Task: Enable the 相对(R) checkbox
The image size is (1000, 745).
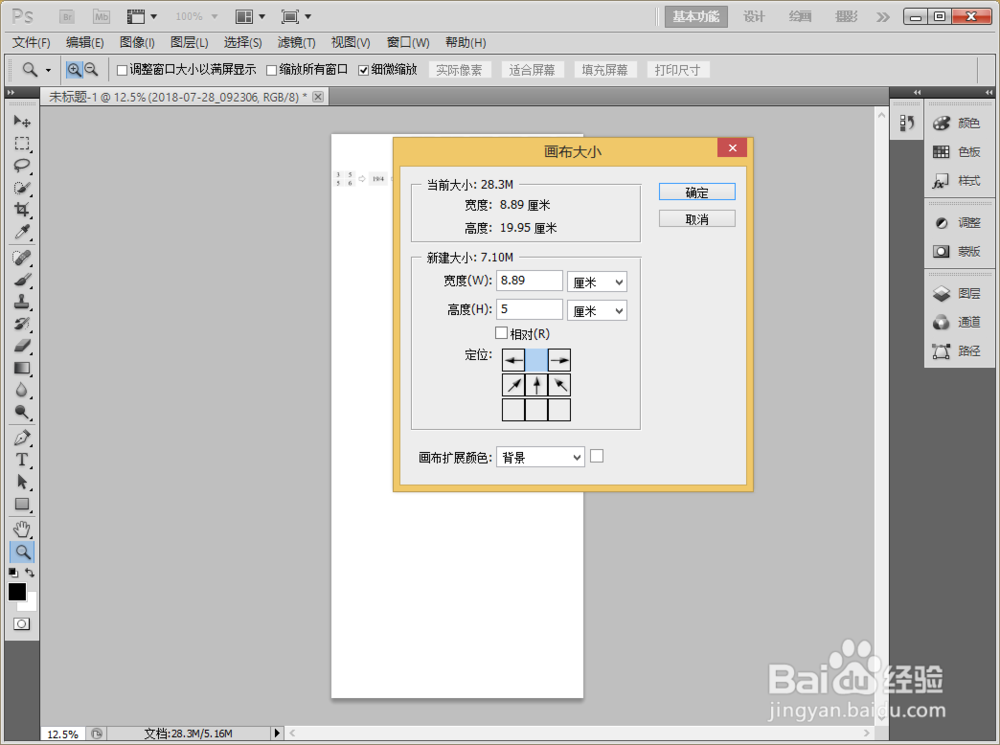Action: click(501, 332)
